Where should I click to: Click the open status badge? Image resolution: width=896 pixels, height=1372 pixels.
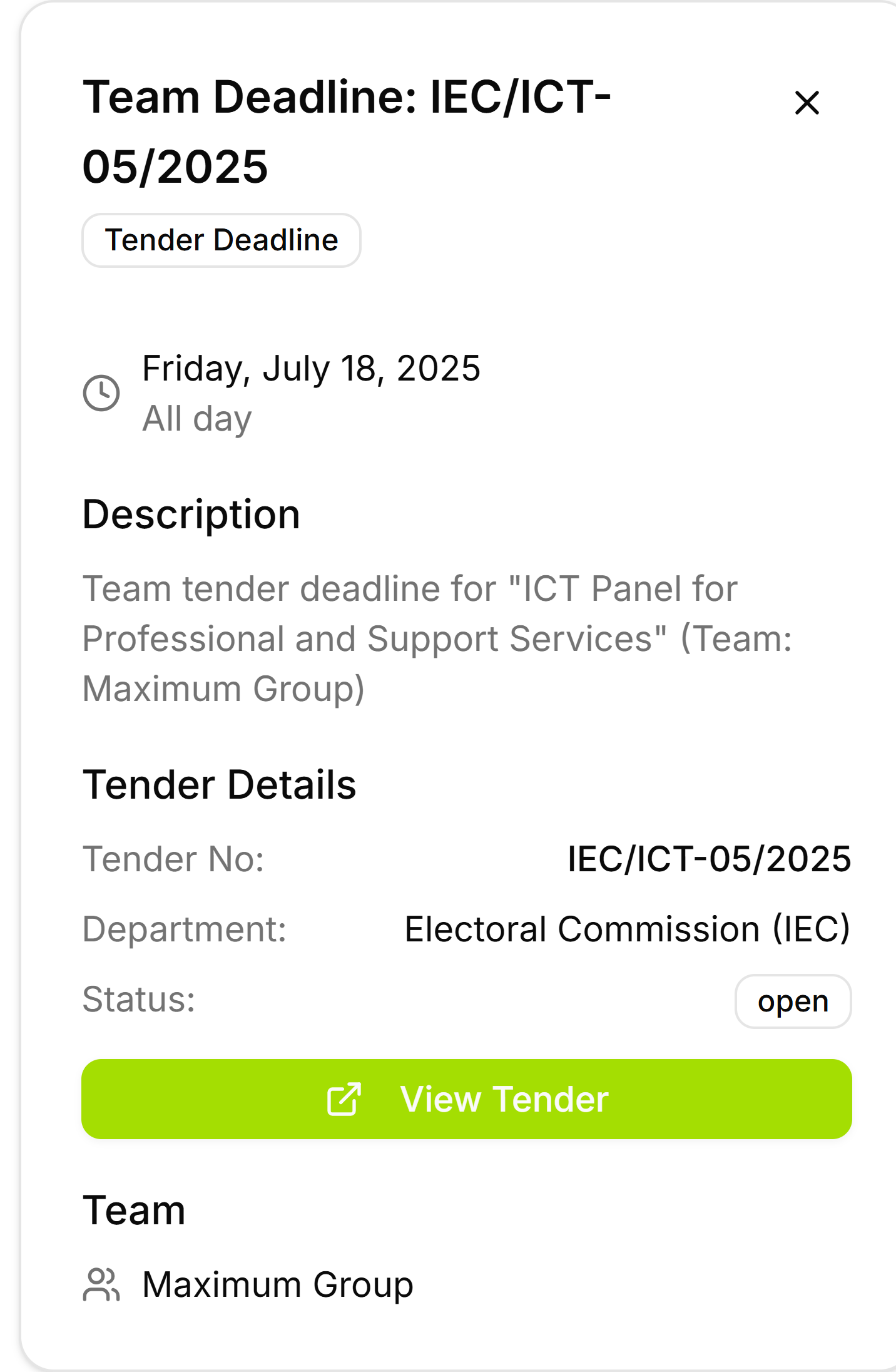(x=793, y=1001)
